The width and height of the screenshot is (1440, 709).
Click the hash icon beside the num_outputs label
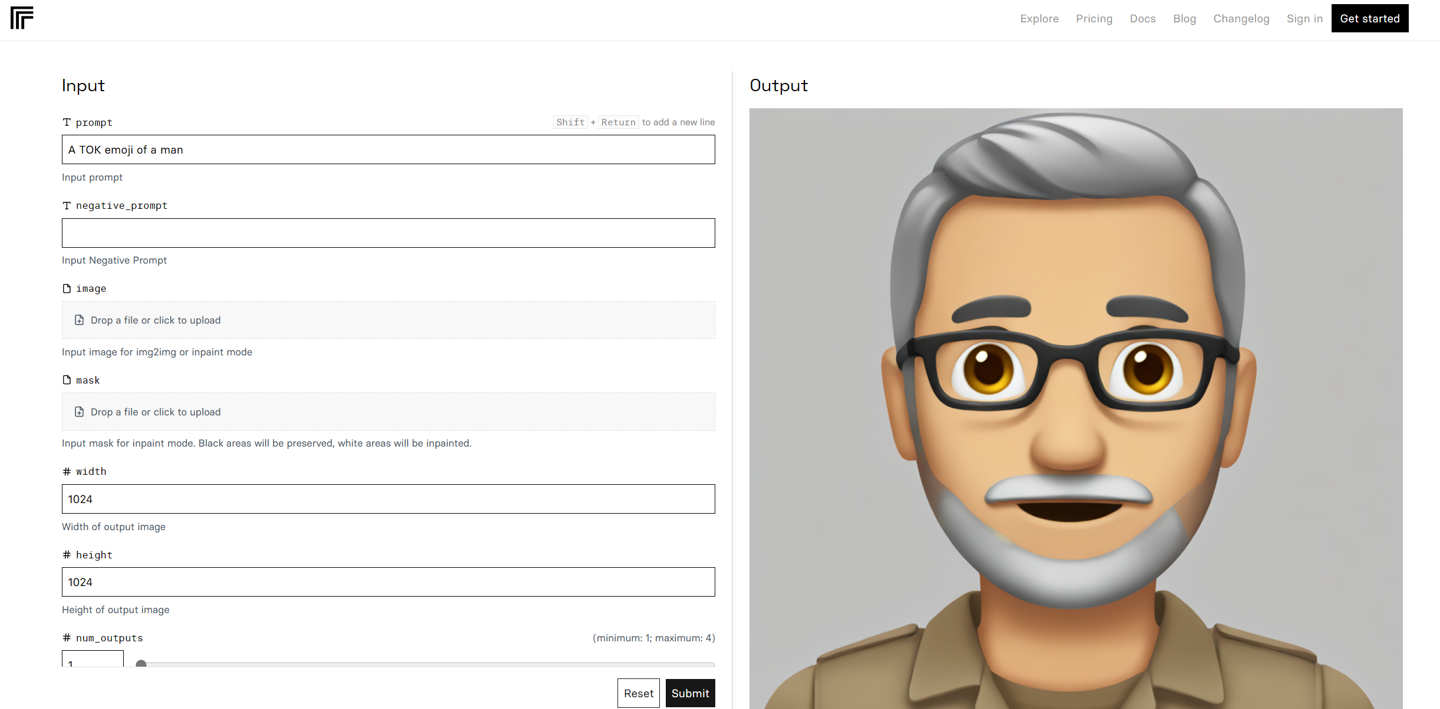(67, 638)
